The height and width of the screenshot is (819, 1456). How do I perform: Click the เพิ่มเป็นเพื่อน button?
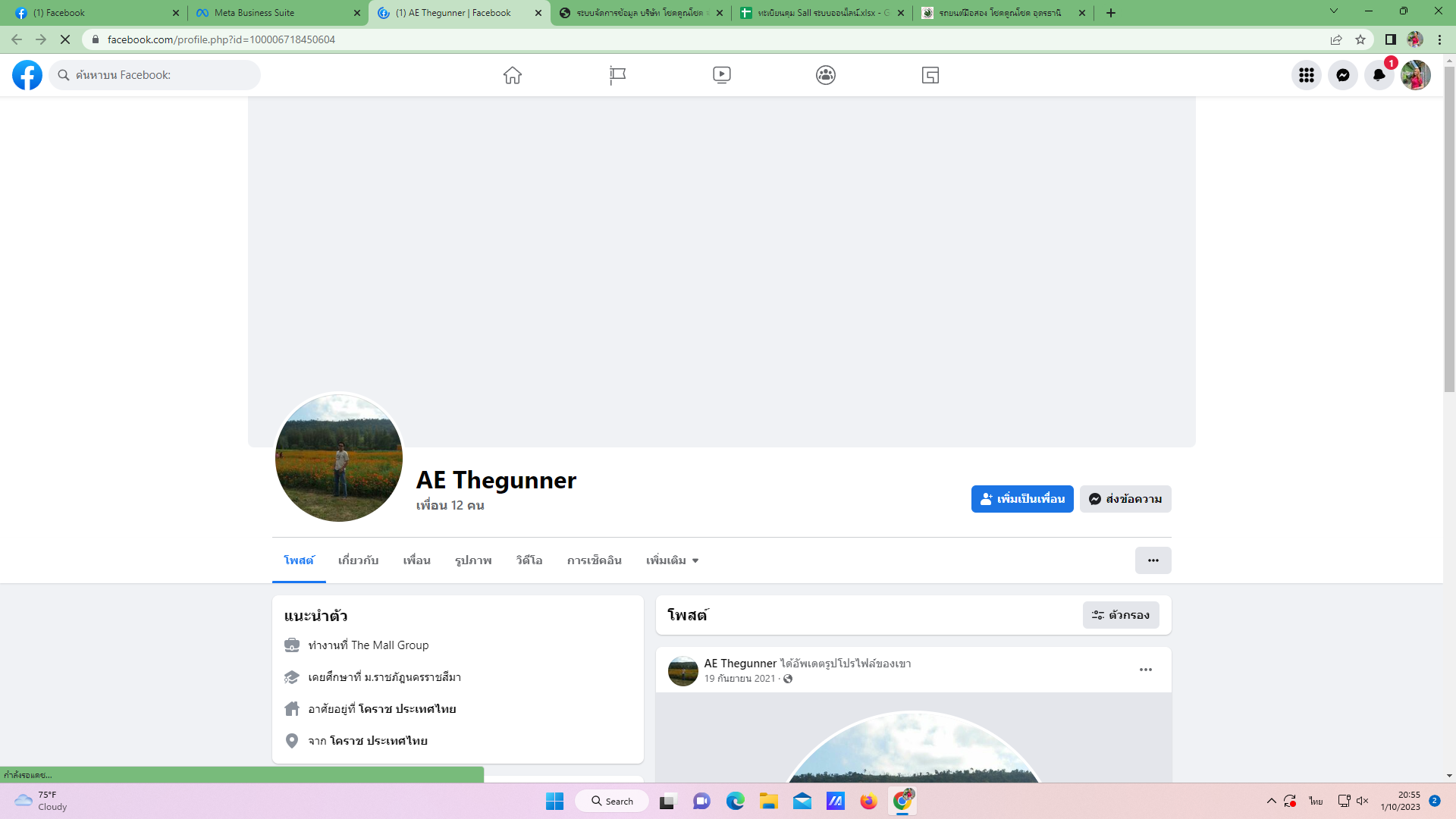click(x=1021, y=499)
